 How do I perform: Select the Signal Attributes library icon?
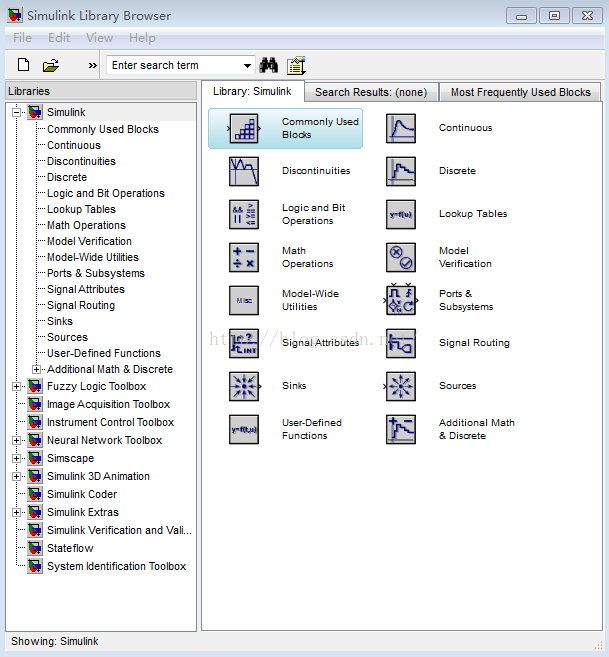(x=244, y=343)
